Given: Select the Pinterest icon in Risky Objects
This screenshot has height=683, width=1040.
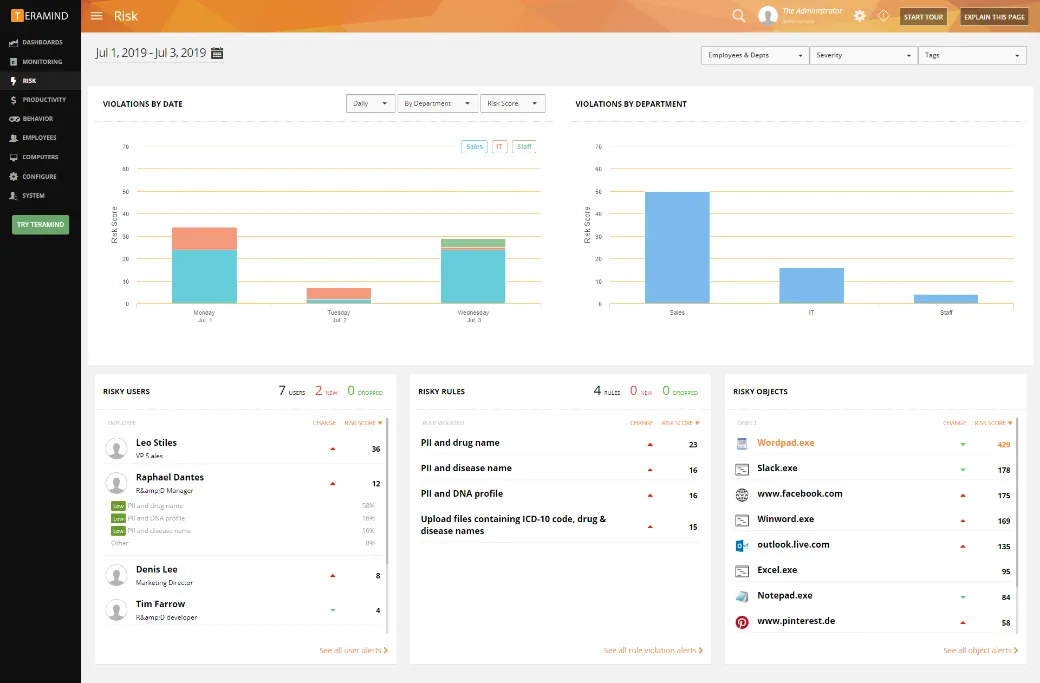Looking at the screenshot, I should click(x=742, y=622).
